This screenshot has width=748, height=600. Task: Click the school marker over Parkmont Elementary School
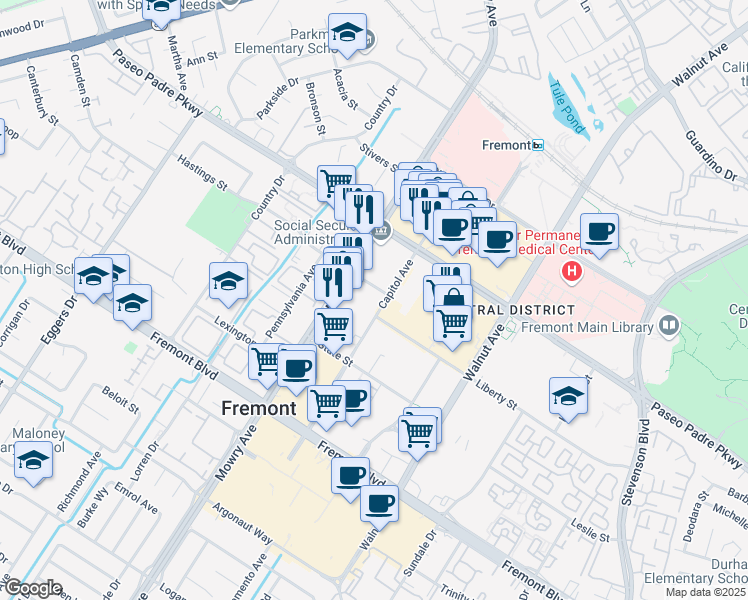point(347,34)
